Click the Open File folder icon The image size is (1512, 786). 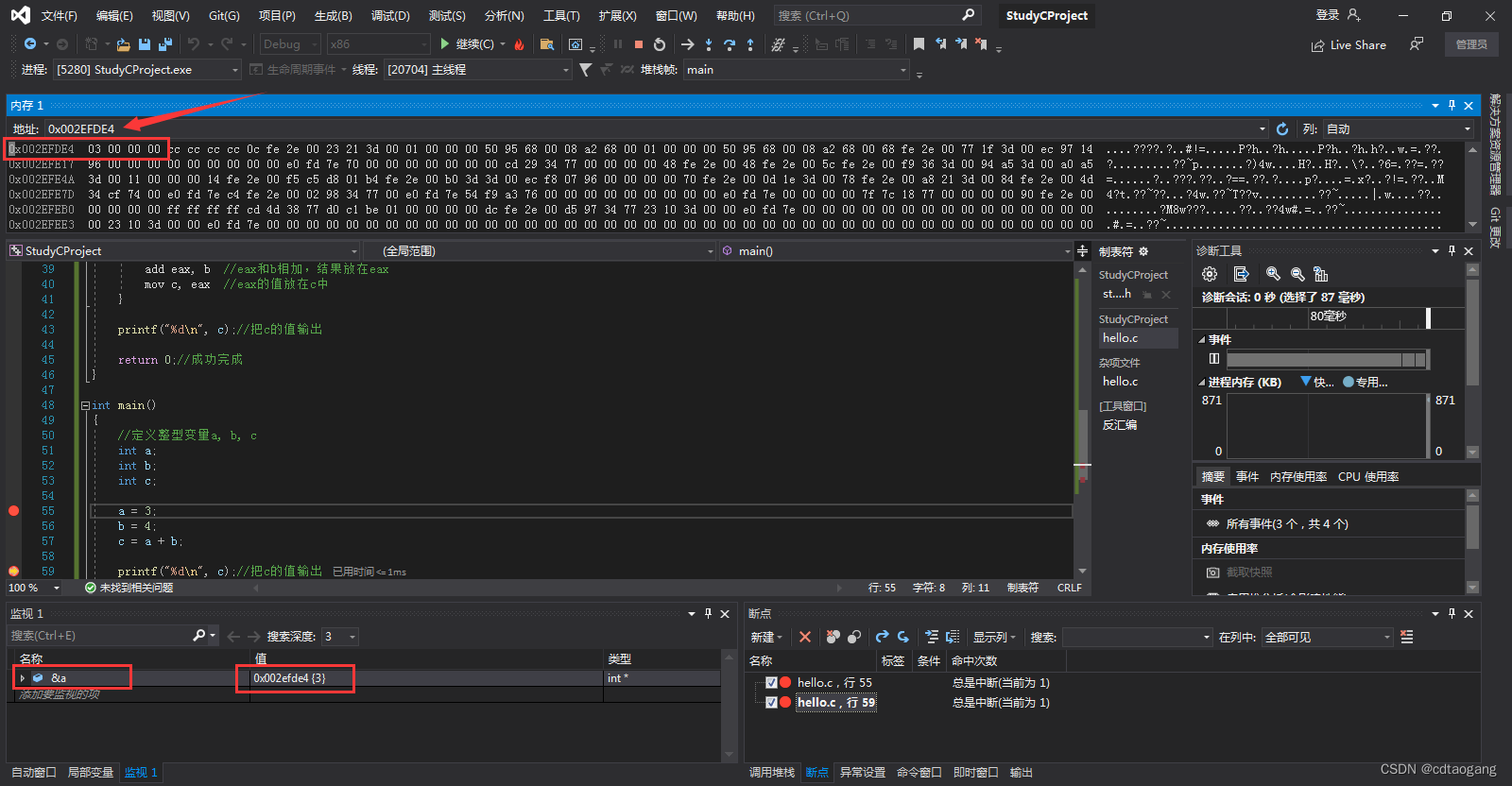click(x=124, y=44)
